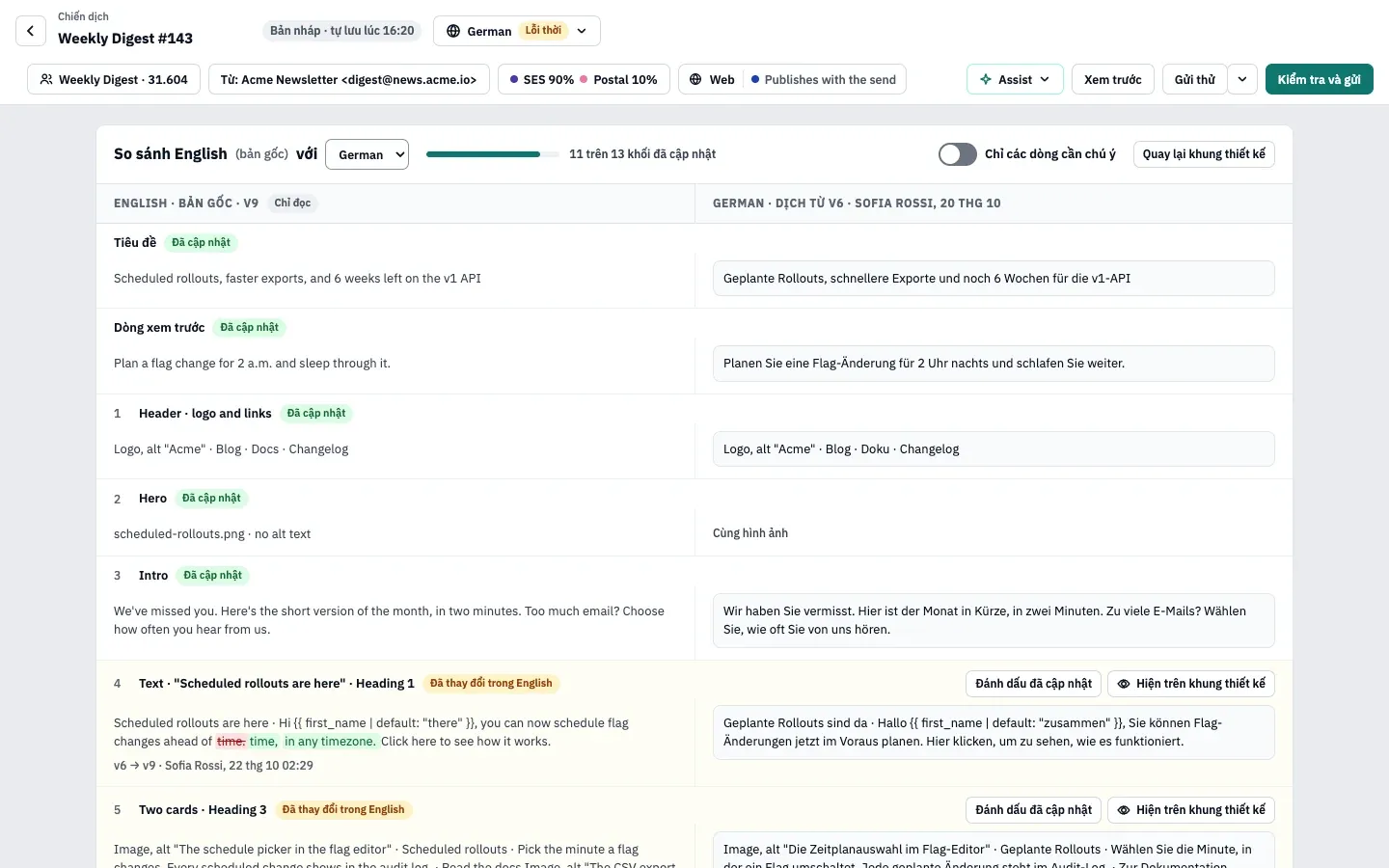Click Xem trước preview button
The width and height of the screenshot is (1389, 868).
(1113, 79)
